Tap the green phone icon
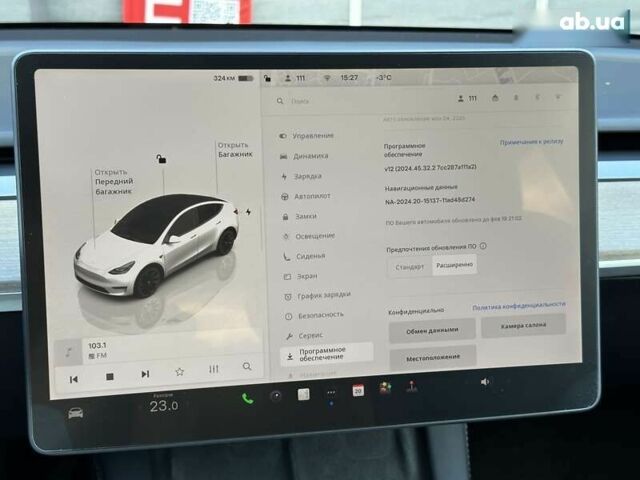The image size is (640, 480). pyautogui.click(x=247, y=398)
